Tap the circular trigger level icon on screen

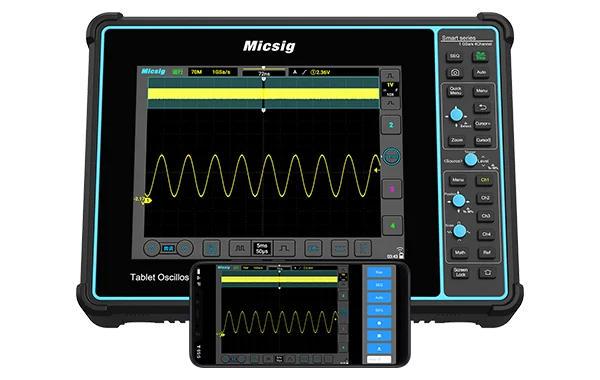[391, 157]
